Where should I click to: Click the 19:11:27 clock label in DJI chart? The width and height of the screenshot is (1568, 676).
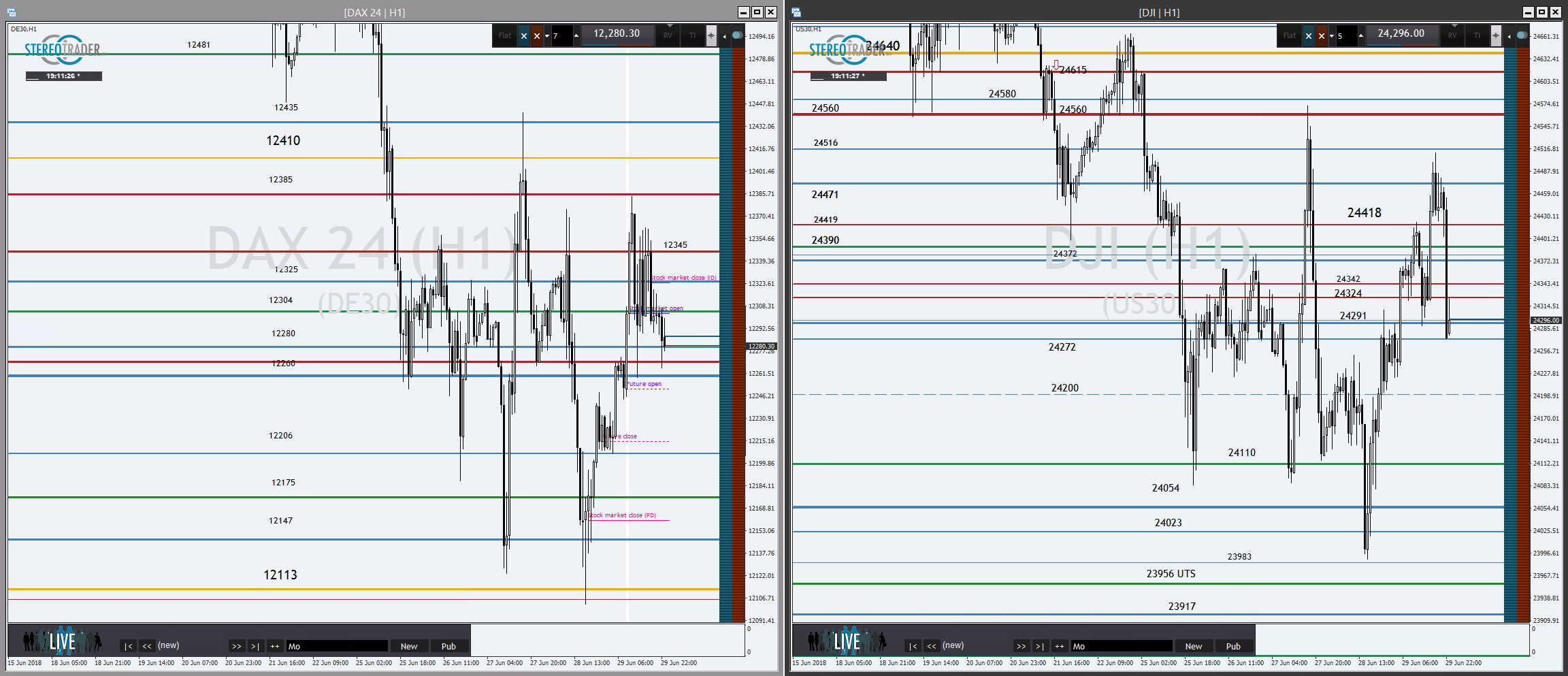coord(848,76)
